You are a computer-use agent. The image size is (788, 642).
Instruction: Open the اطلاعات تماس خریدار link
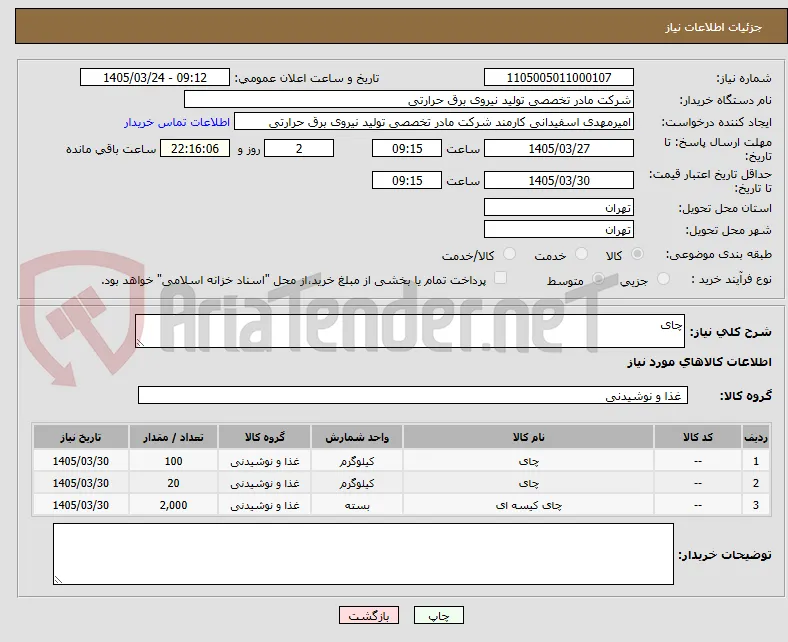point(177,122)
